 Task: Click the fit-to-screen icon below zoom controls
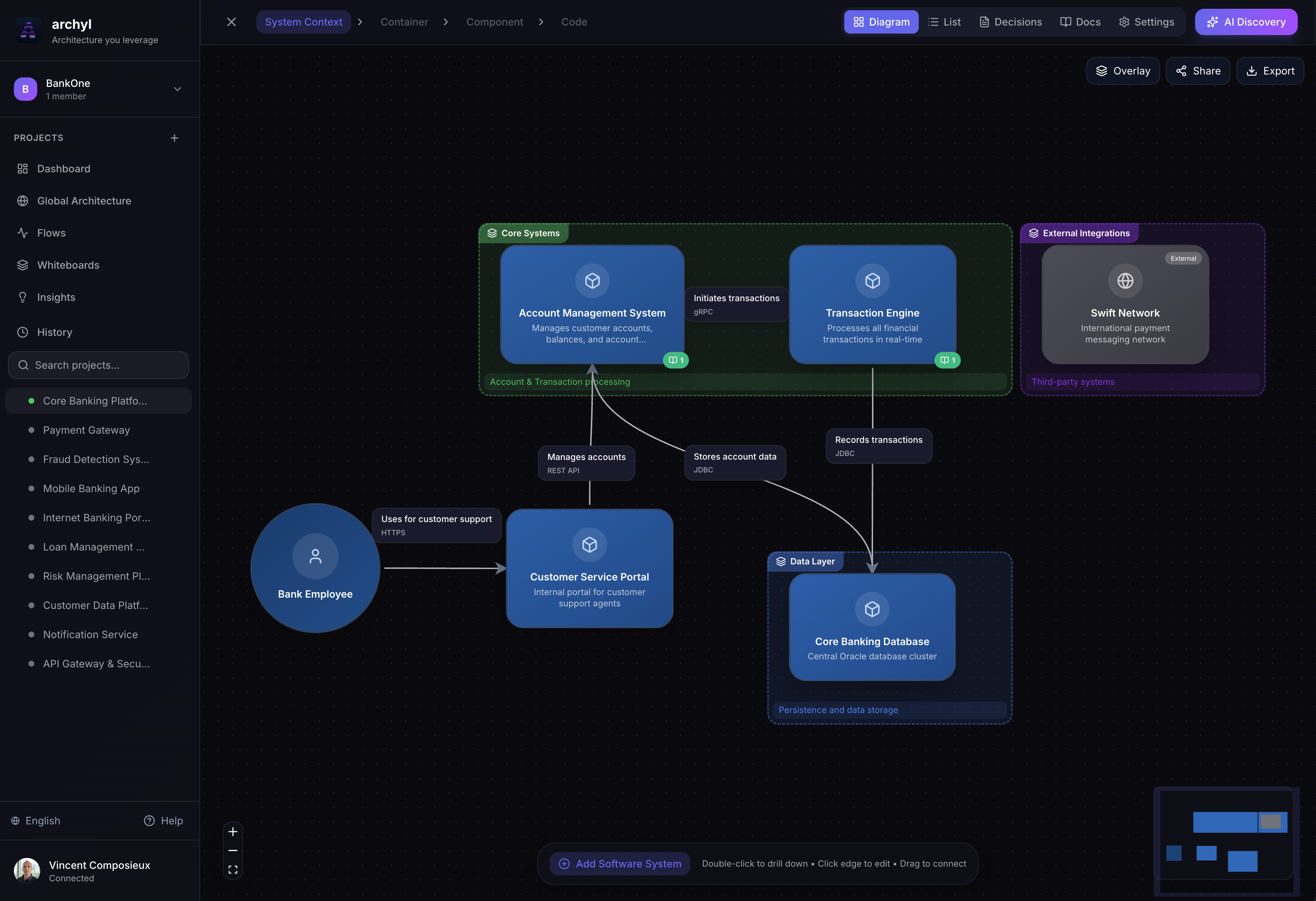[233, 869]
